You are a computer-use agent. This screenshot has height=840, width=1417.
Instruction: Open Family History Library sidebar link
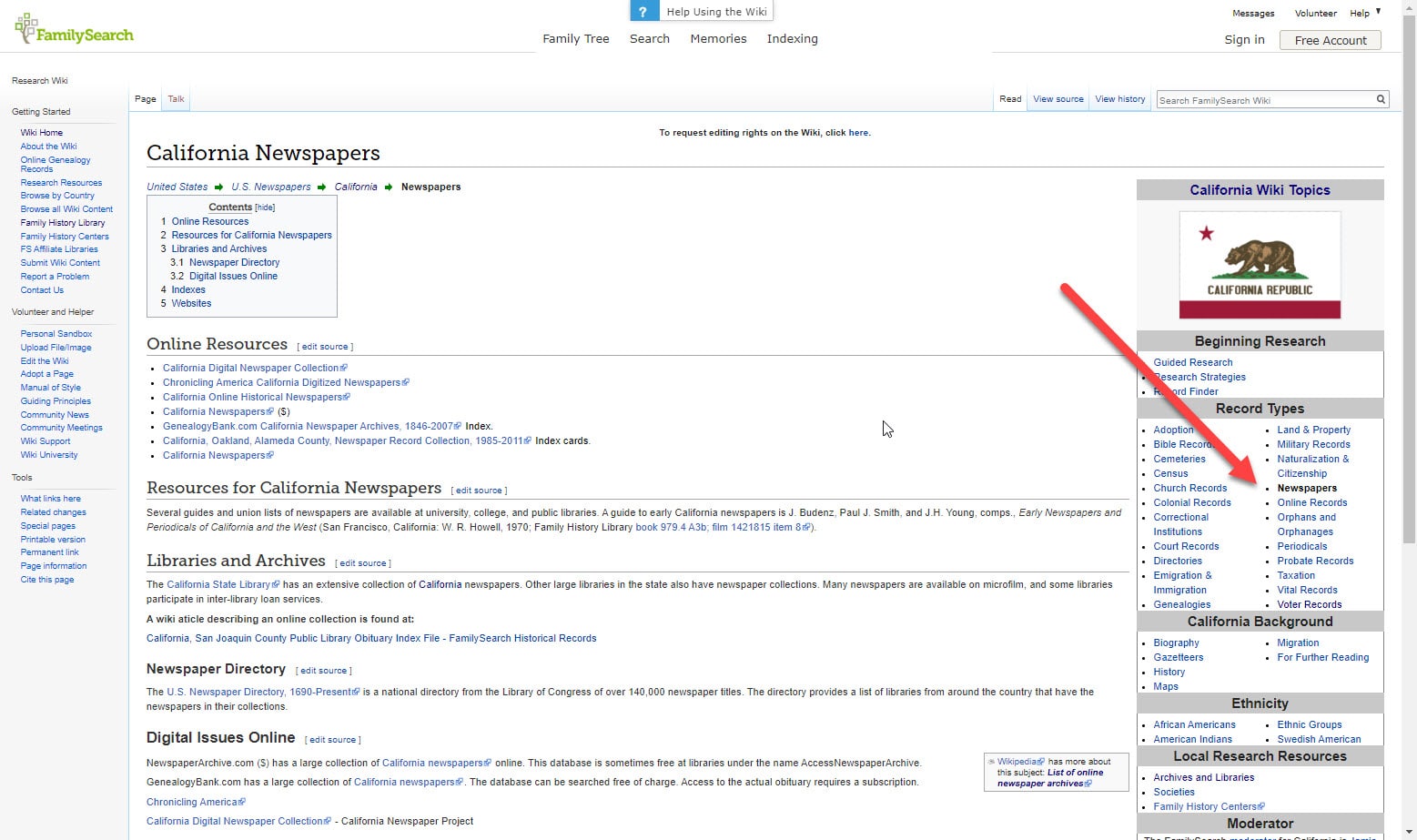click(63, 223)
